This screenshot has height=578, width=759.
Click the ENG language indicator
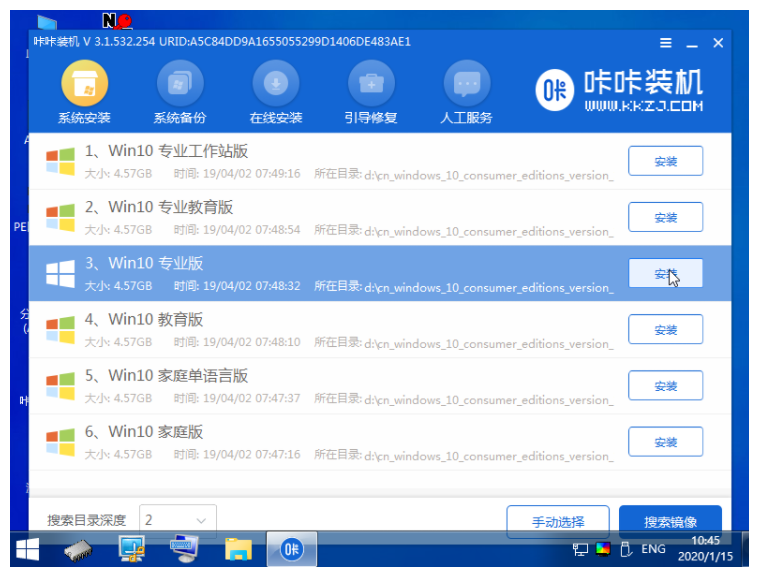(653, 549)
